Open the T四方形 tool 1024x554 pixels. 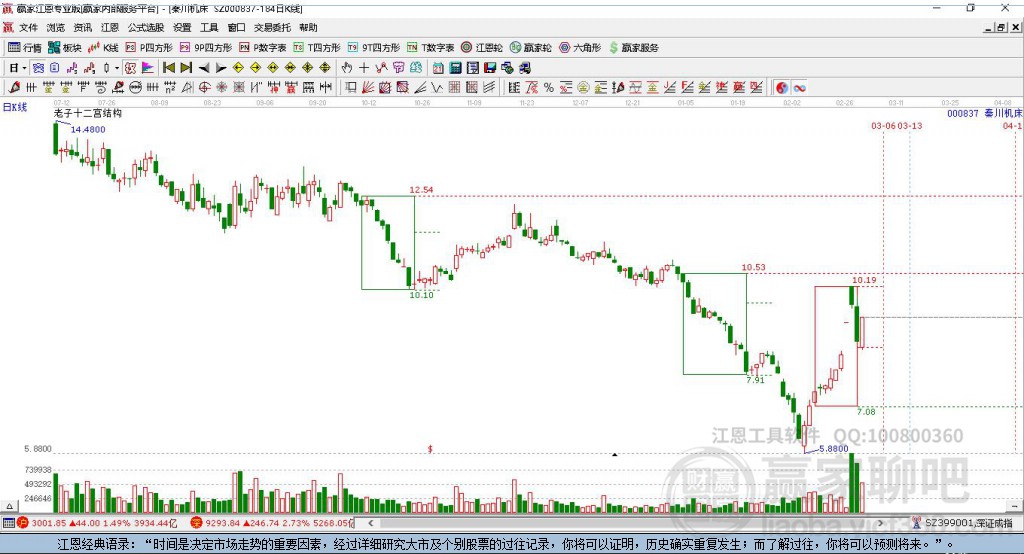317,48
